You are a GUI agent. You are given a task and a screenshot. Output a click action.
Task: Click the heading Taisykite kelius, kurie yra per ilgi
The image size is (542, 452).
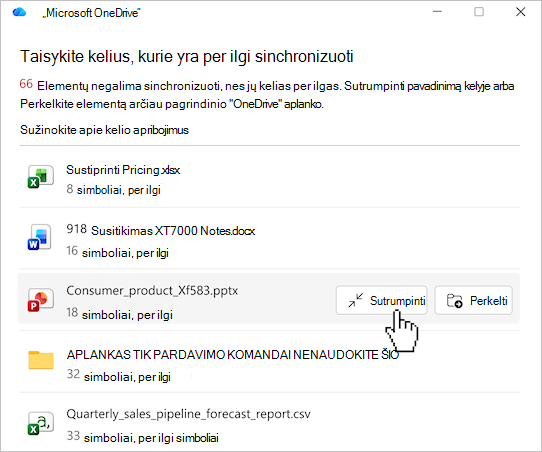[x=187, y=57]
